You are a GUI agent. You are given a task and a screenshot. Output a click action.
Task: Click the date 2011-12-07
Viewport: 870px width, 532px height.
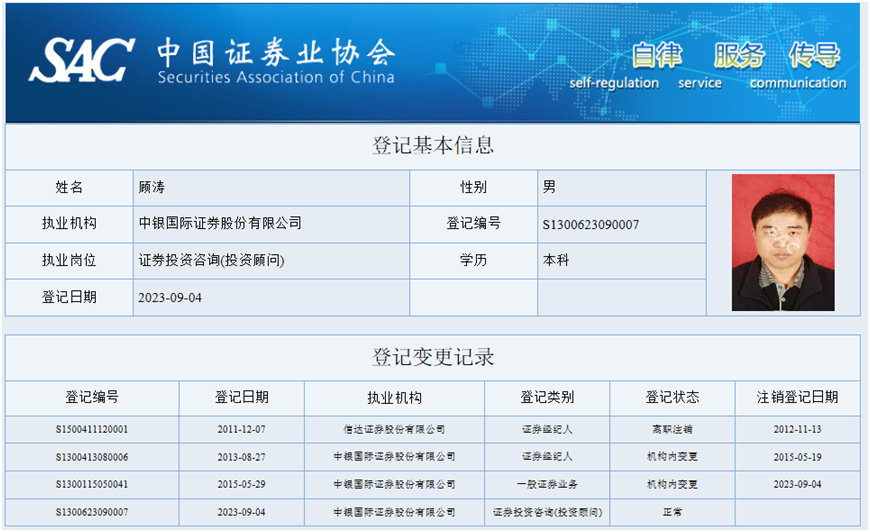[x=241, y=429]
